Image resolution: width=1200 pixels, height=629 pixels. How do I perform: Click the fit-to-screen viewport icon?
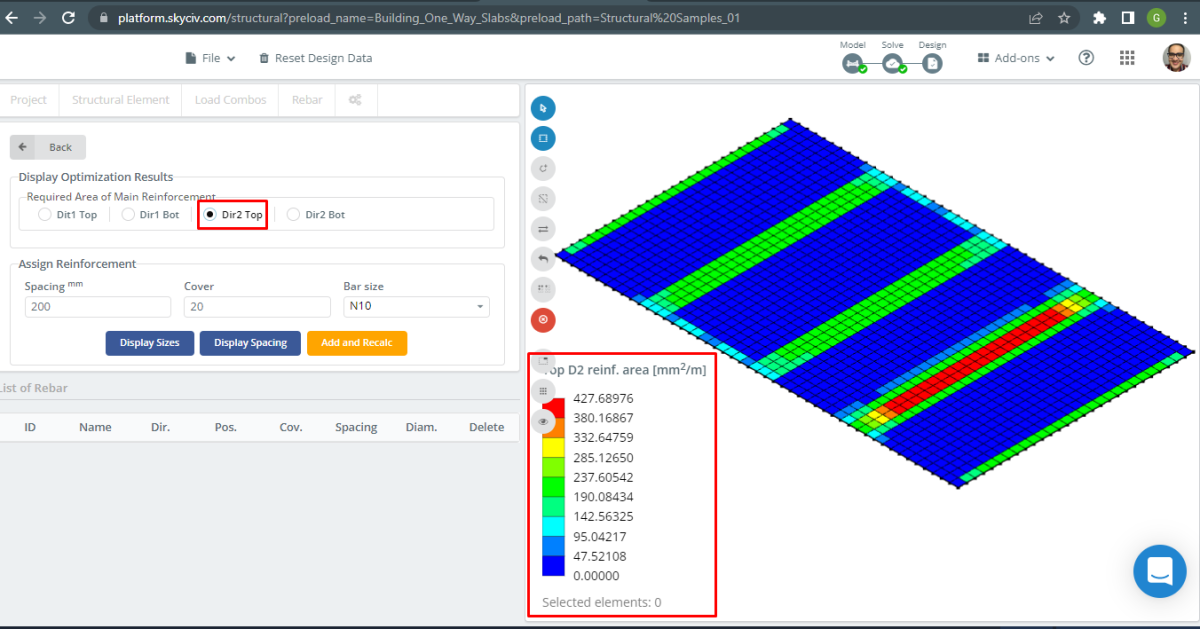click(x=543, y=198)
